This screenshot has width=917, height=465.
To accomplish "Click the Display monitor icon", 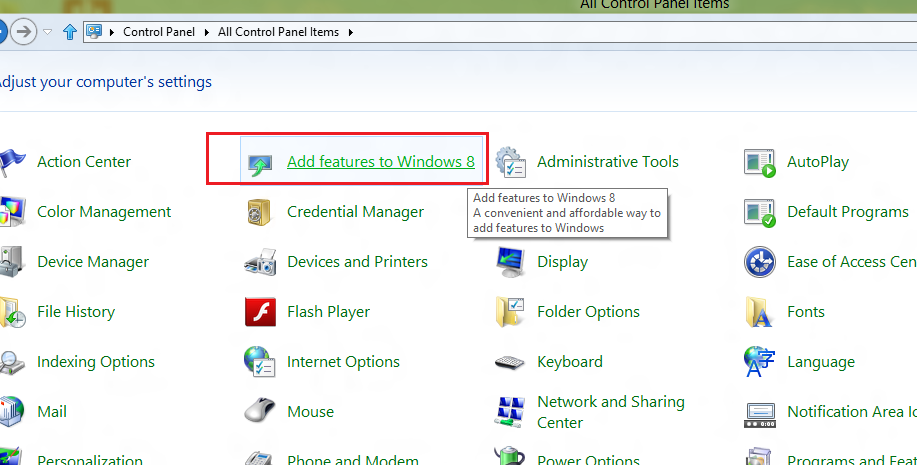I will (510, 262).
